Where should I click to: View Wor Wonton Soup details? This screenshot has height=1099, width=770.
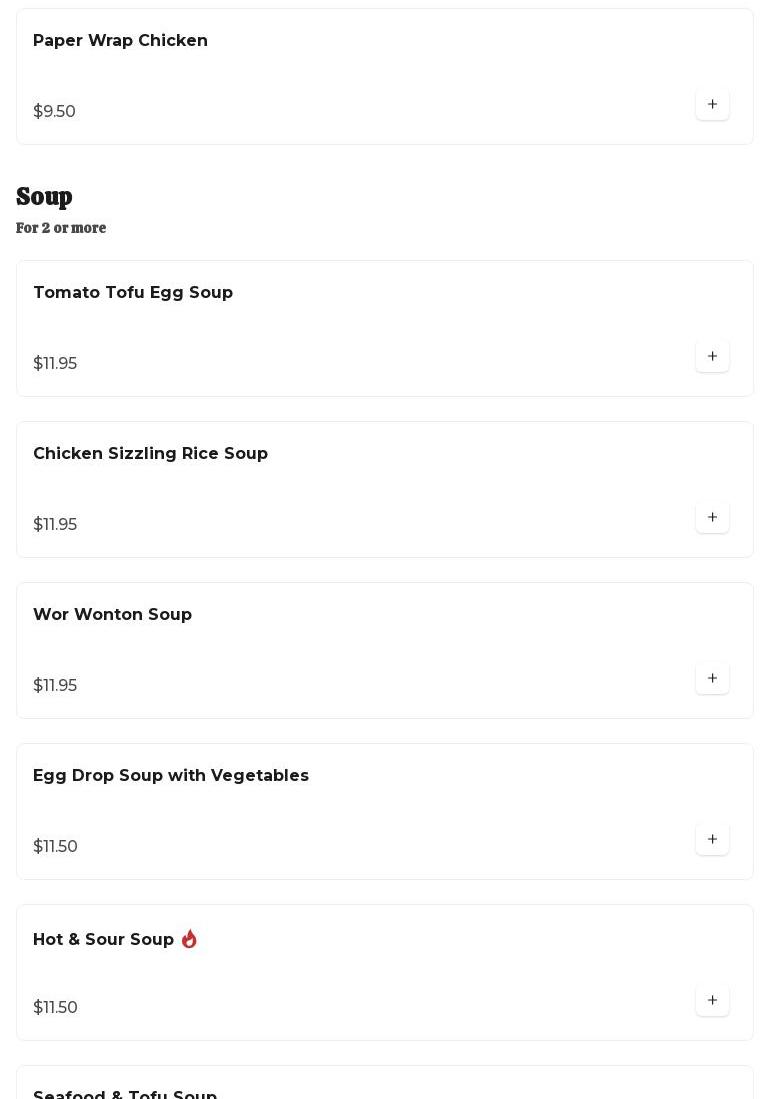point(112,615)
